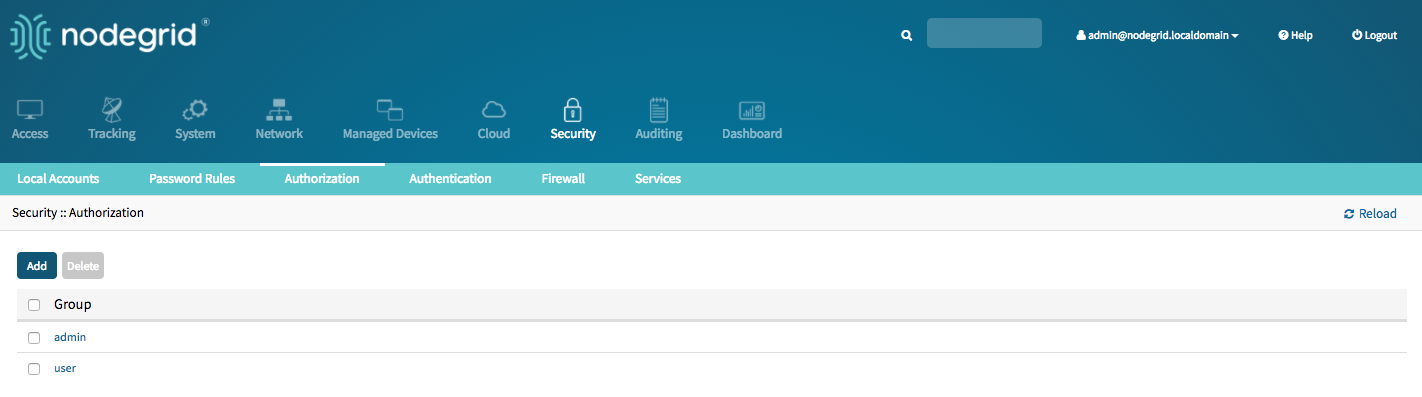Switch to the Password Rules tab

coord(192,179)
